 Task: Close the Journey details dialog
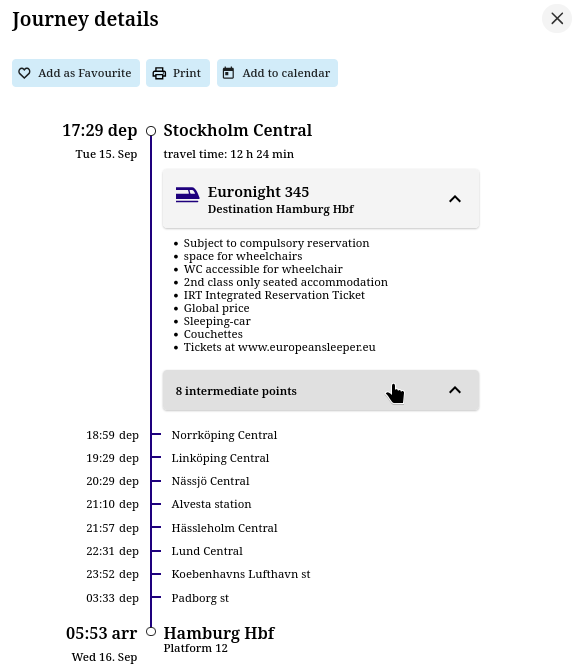[x=557, y=18]
